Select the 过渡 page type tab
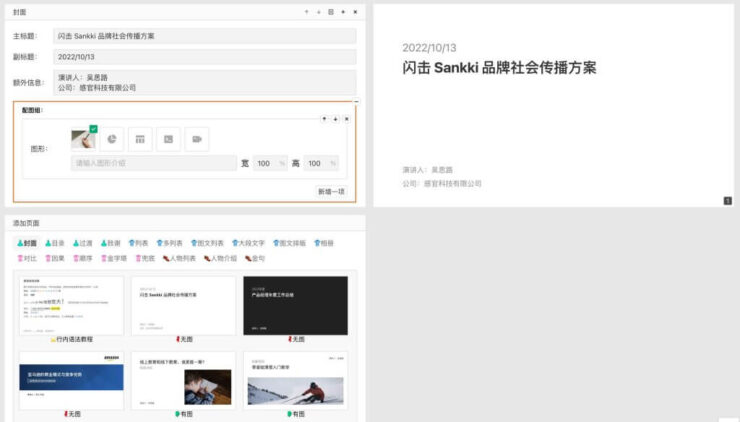The height and width of the screenshot is (422, 740). coord(83,243)
